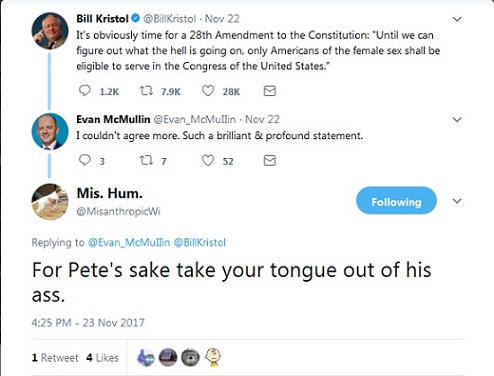
Task: View the 1 Retweet list
Action: point(55,358)
